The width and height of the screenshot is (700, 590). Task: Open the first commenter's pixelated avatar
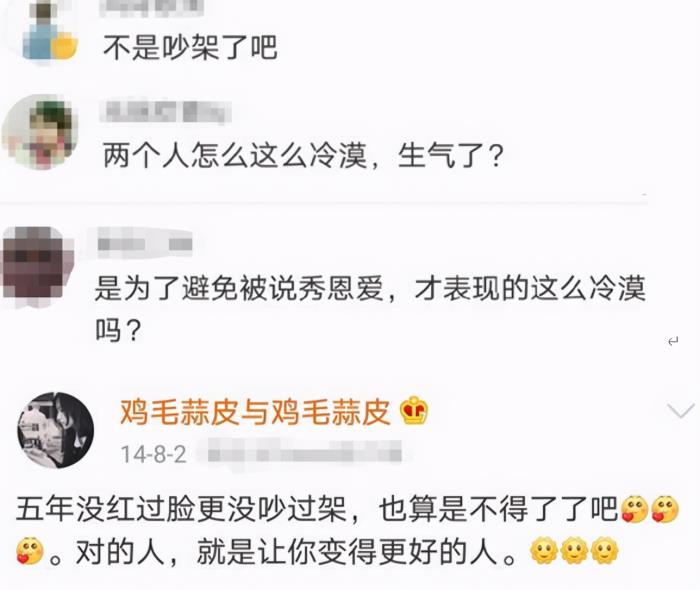click(49, 30)
